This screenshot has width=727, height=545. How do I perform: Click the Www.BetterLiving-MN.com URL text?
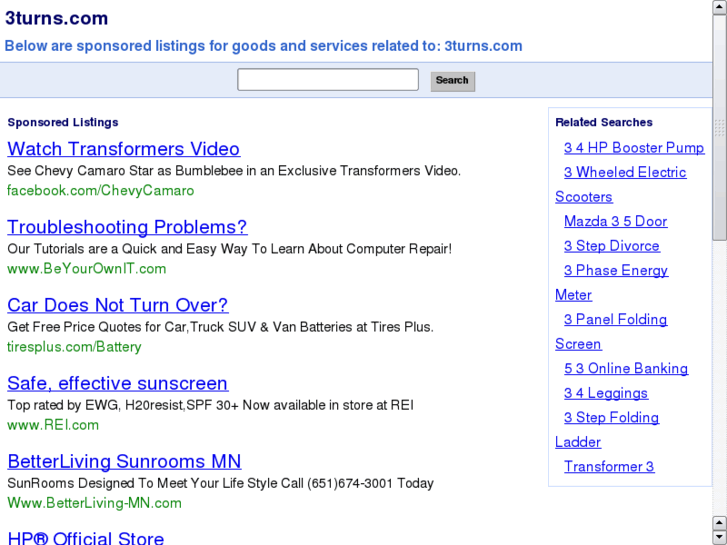point(94,503)
